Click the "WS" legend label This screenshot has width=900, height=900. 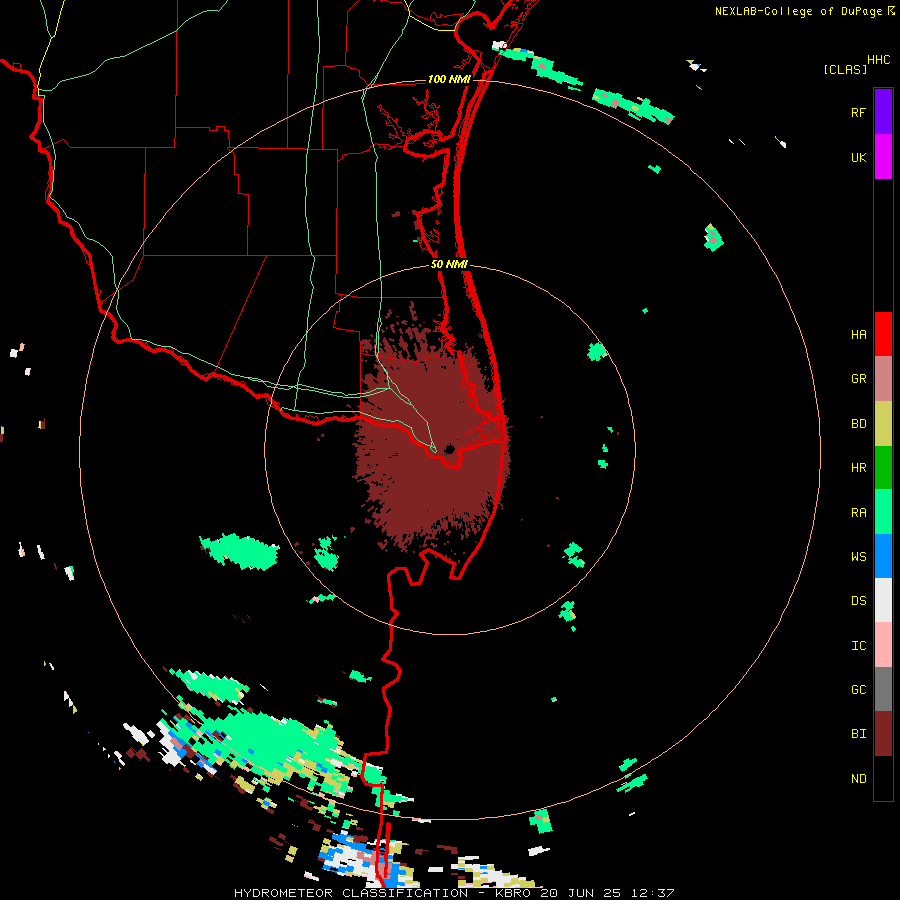(858, 557)
